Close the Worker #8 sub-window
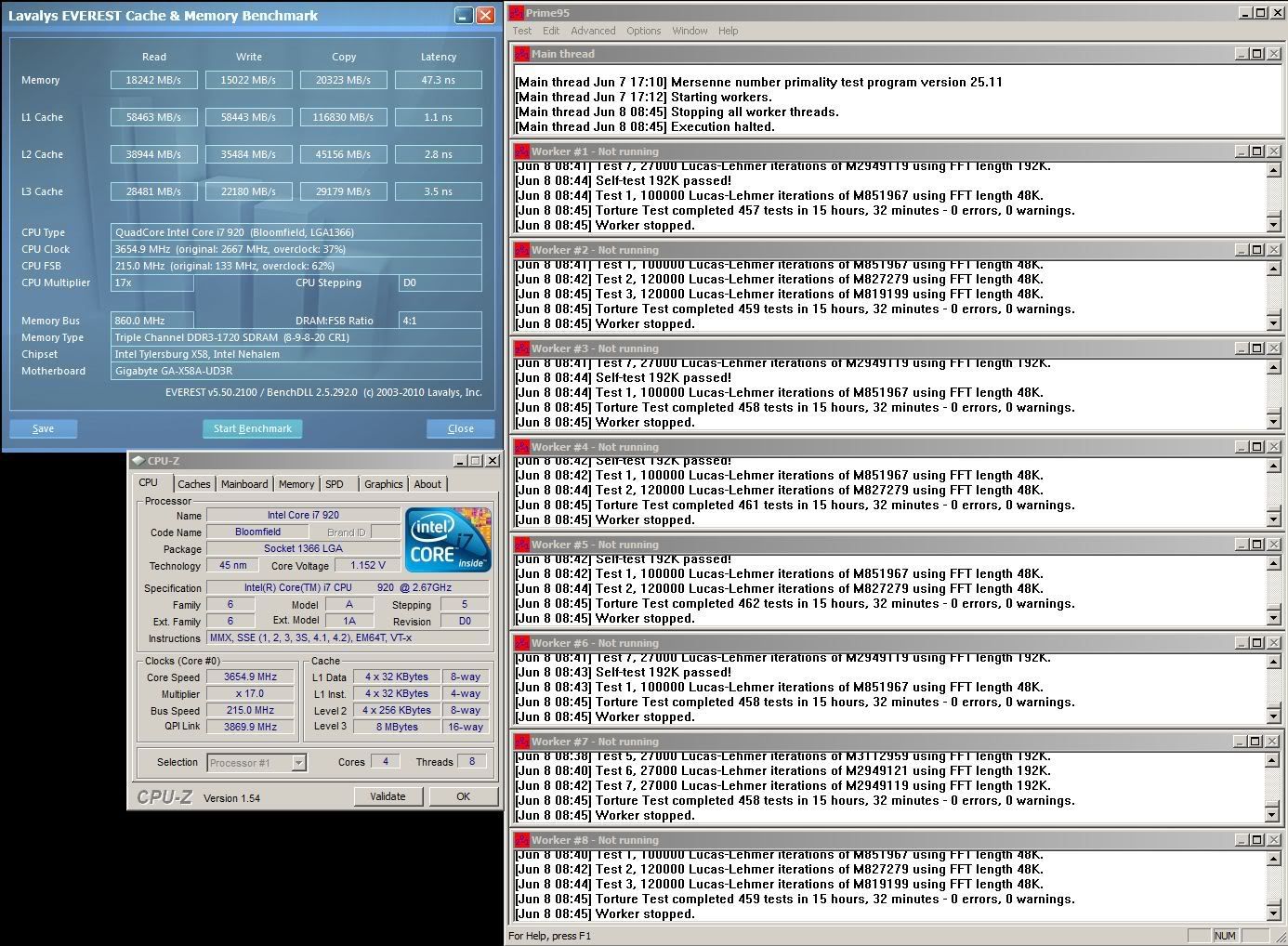1288x946 pixels. pos(1273,840)
